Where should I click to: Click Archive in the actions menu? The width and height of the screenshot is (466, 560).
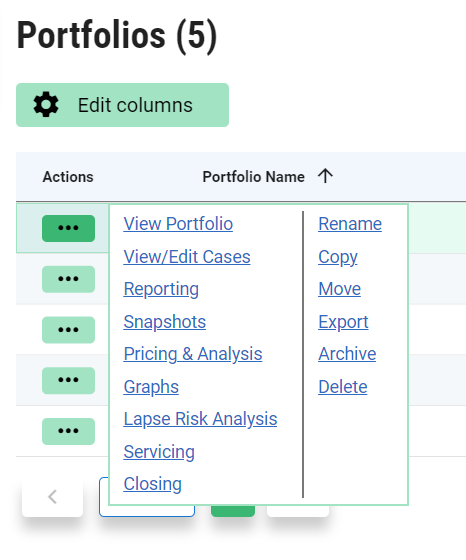[x=347, y=354]
